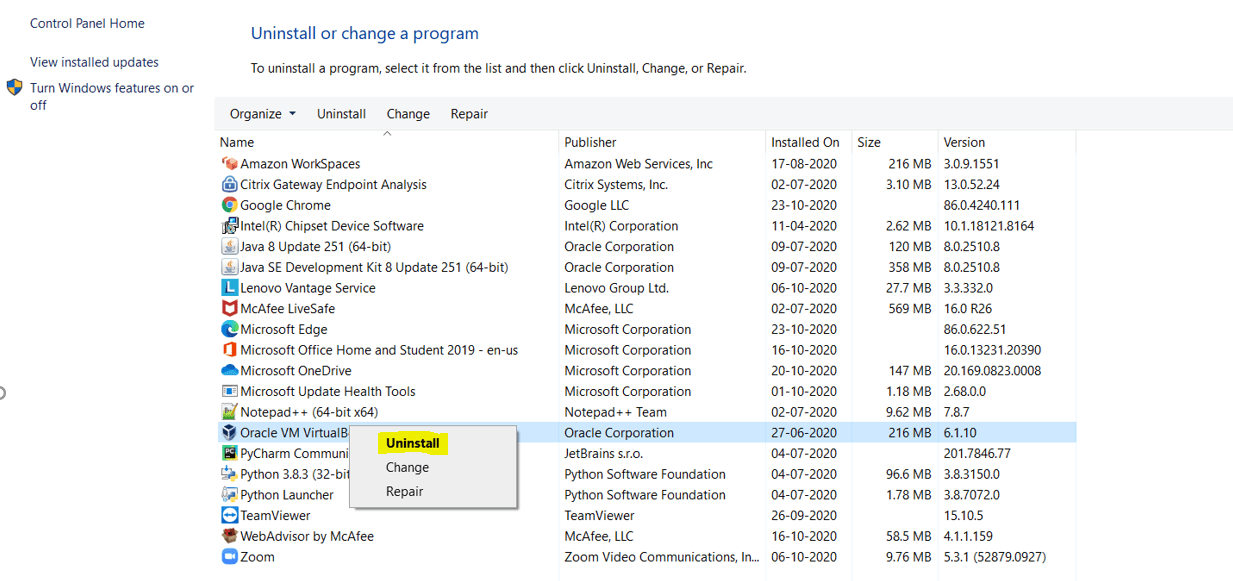Click the Lenovo Group Ltd. publisher cell
This screenshot has width=1233, height=581.
click(x=616, y=288)
